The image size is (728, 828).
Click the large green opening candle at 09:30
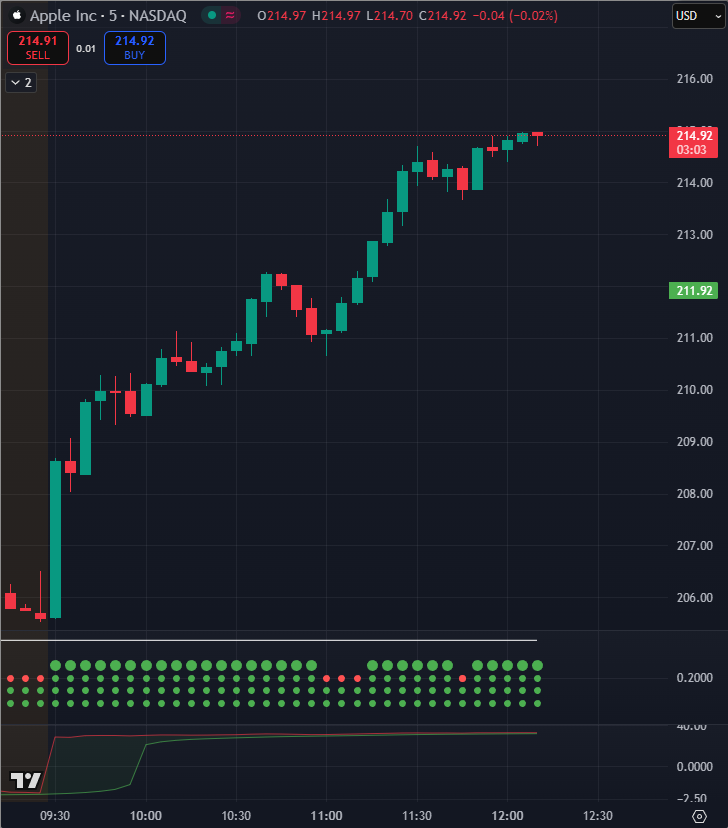click(55, 539)
